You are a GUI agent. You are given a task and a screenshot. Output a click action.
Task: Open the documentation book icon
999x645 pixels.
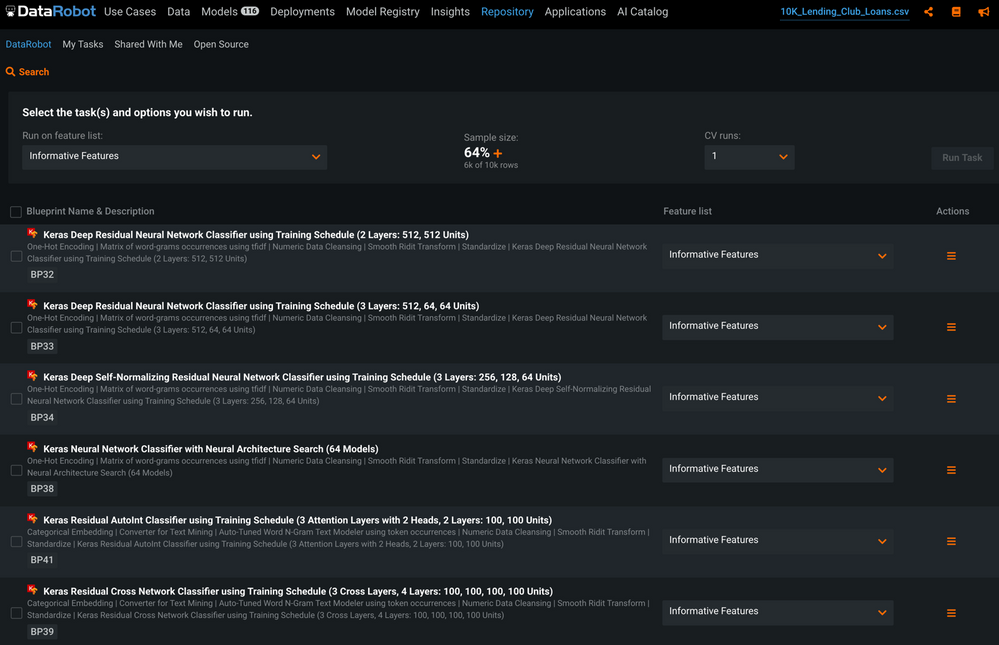[x=956, y=12]
